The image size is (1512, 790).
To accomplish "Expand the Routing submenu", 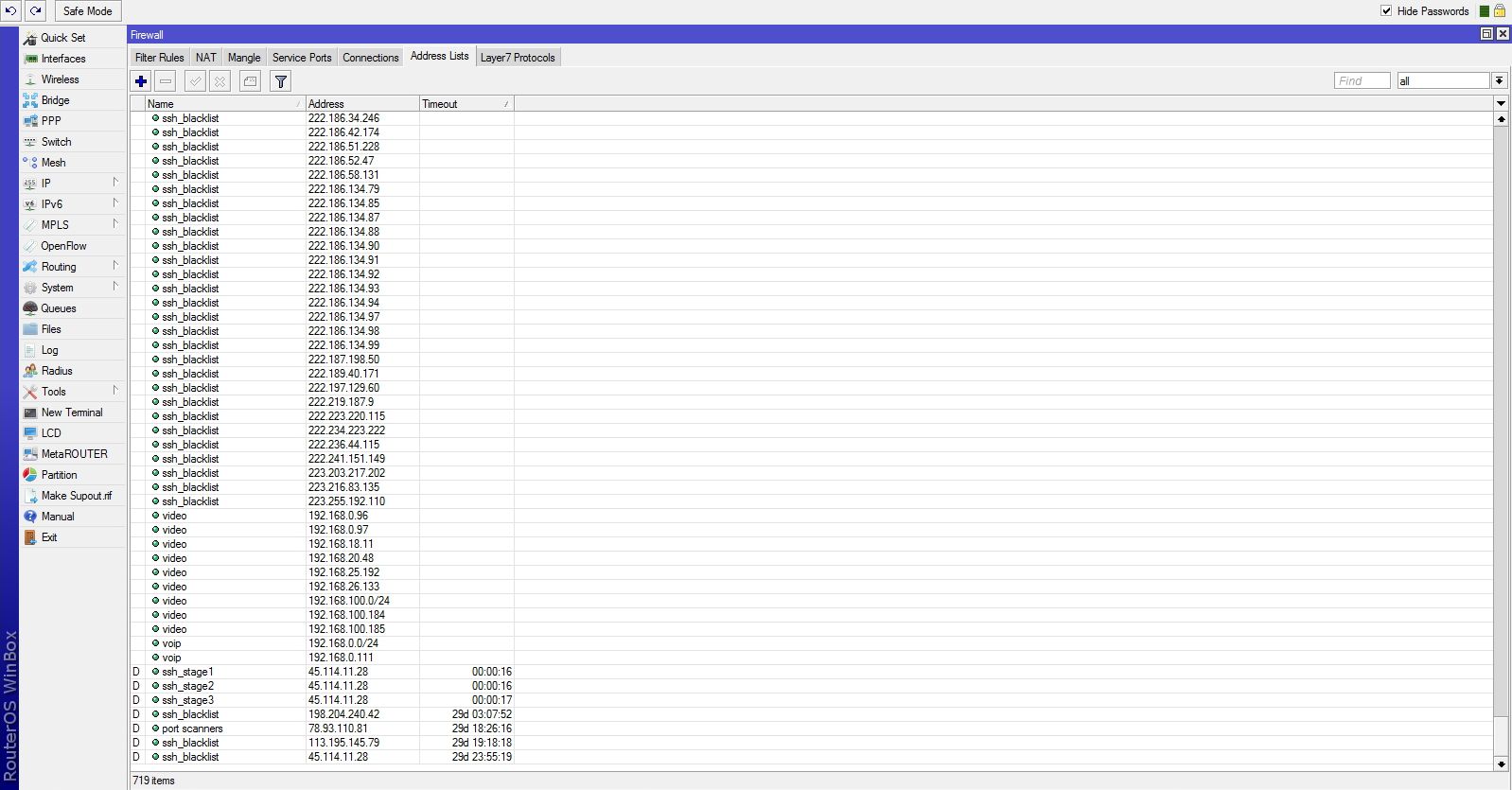I will 73,267.
